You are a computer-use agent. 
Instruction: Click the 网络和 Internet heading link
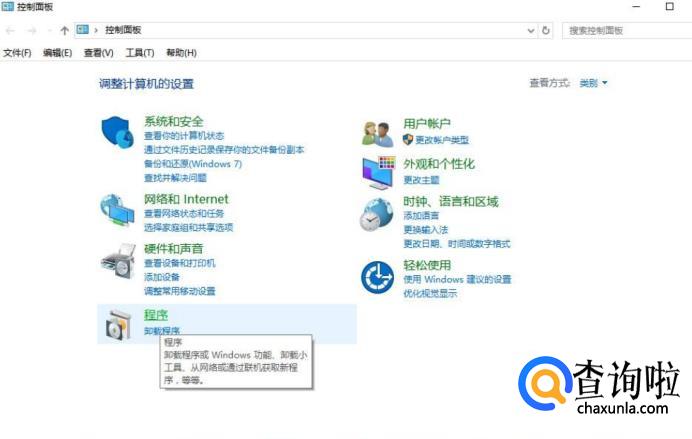point(186,199)
